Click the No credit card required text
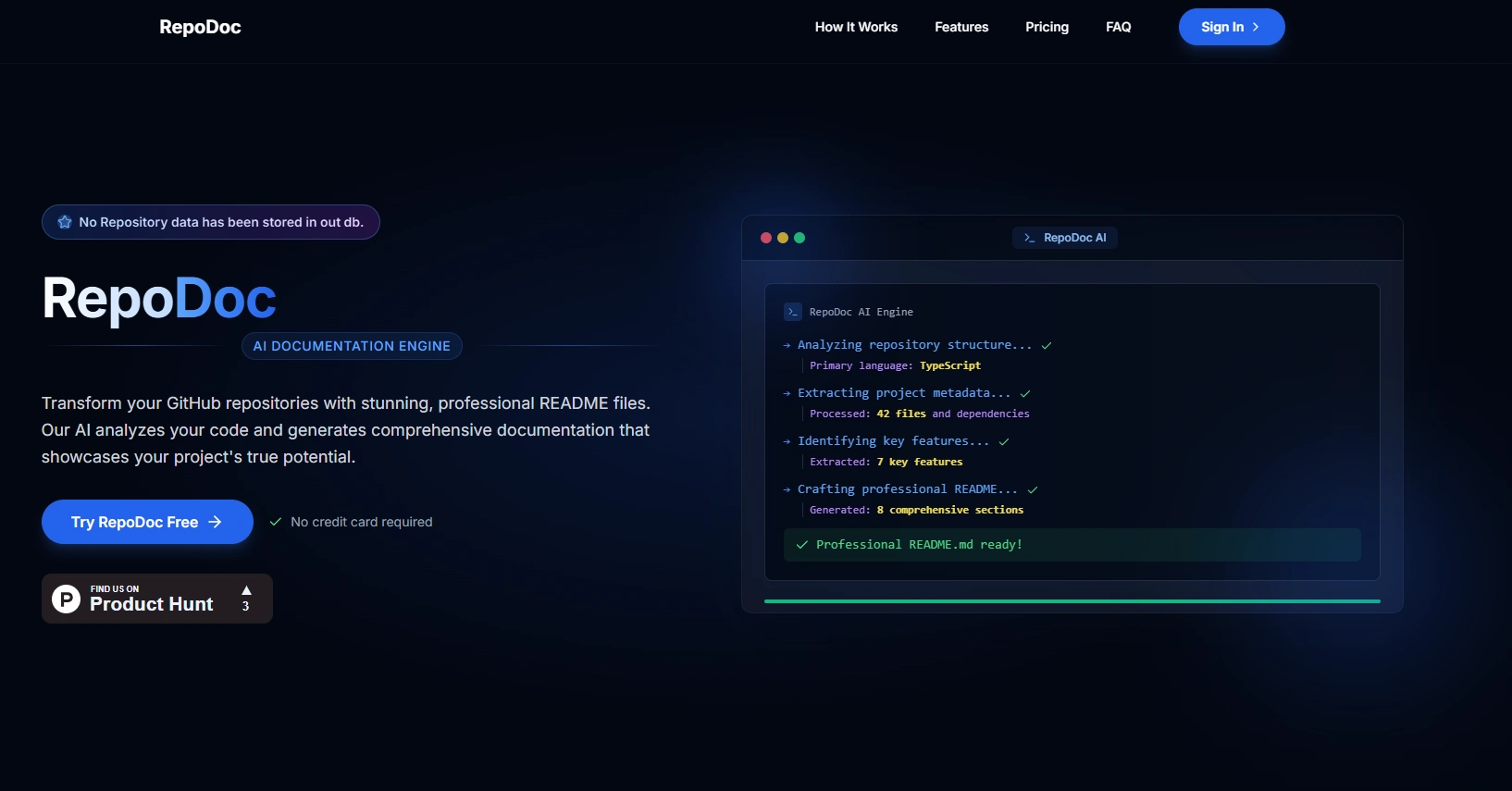The height and width of the screenshot is (791, 1512). (362, 522)
